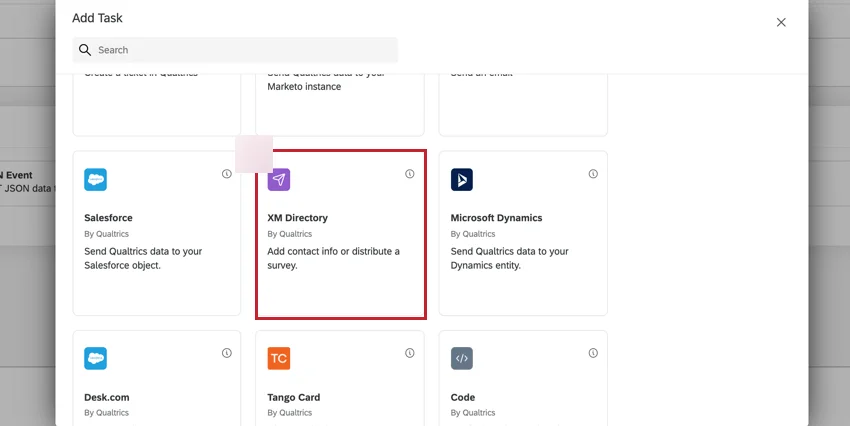Screen dimensions: 850x426
Task: Click the Tango Card TC icon
Action: (279, 359)
